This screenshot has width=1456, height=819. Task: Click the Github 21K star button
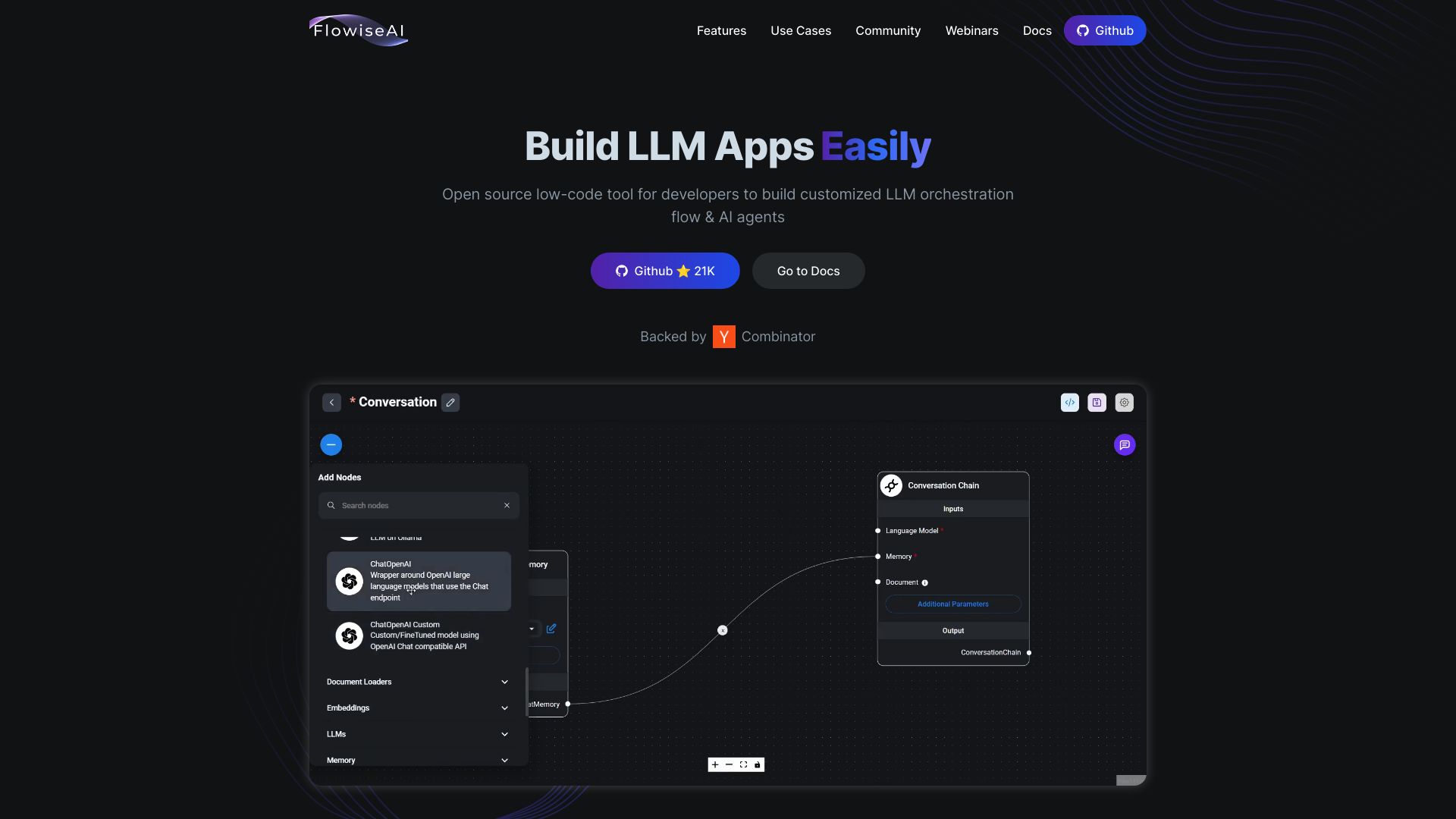tap(665, 270)
